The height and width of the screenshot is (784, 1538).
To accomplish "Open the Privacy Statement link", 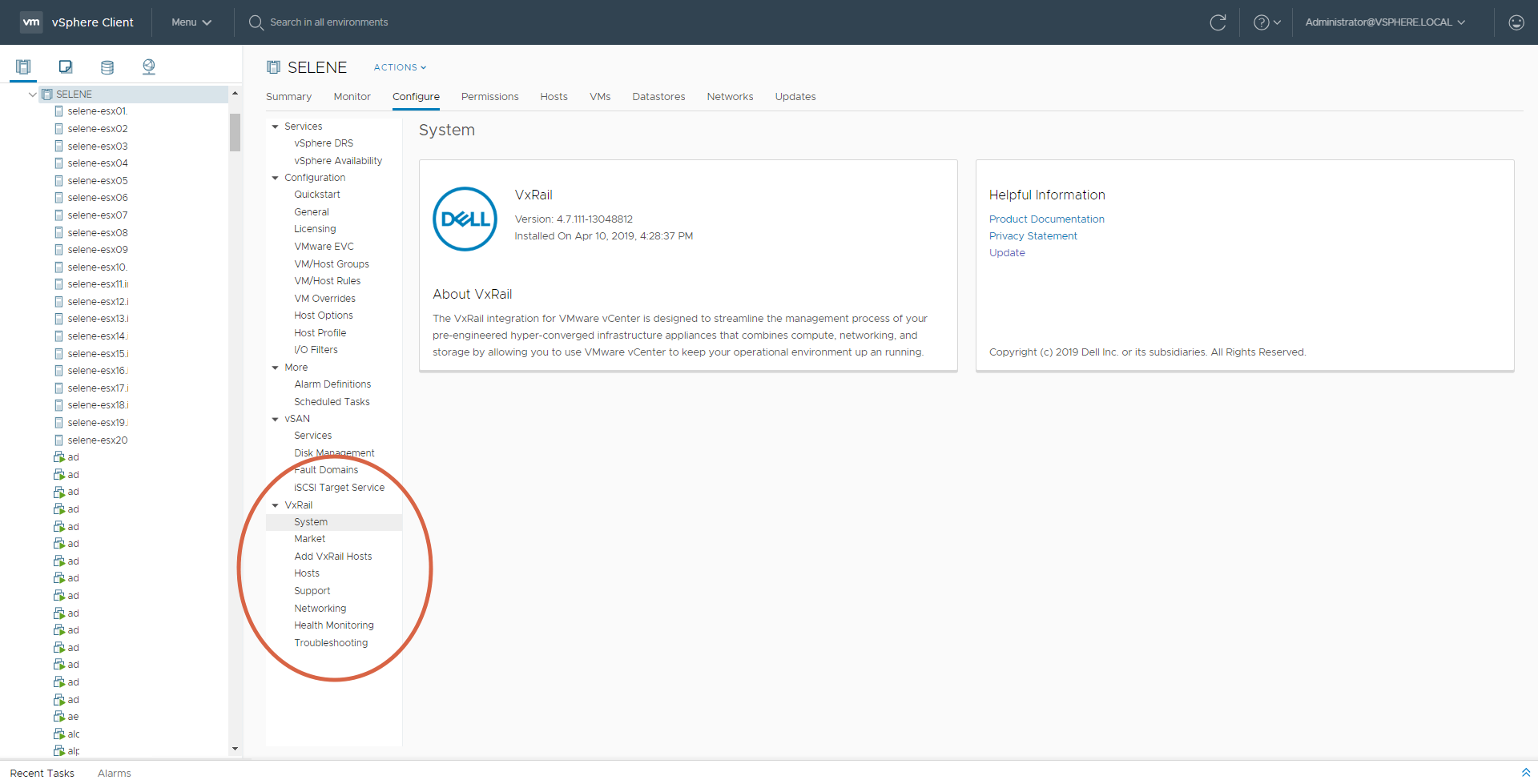I will pyautogui.click(x=1033, y=236).
